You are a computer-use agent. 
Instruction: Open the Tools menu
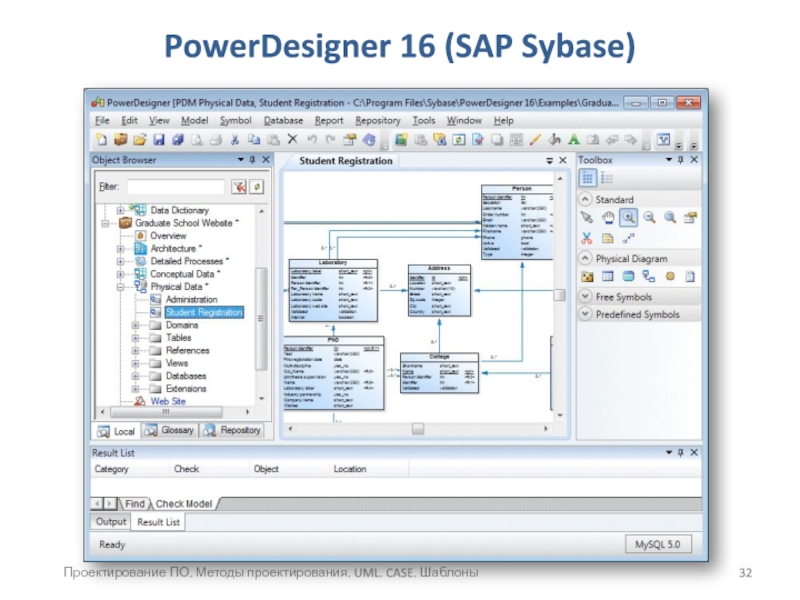pyautogui.click(x=423, y=120)
